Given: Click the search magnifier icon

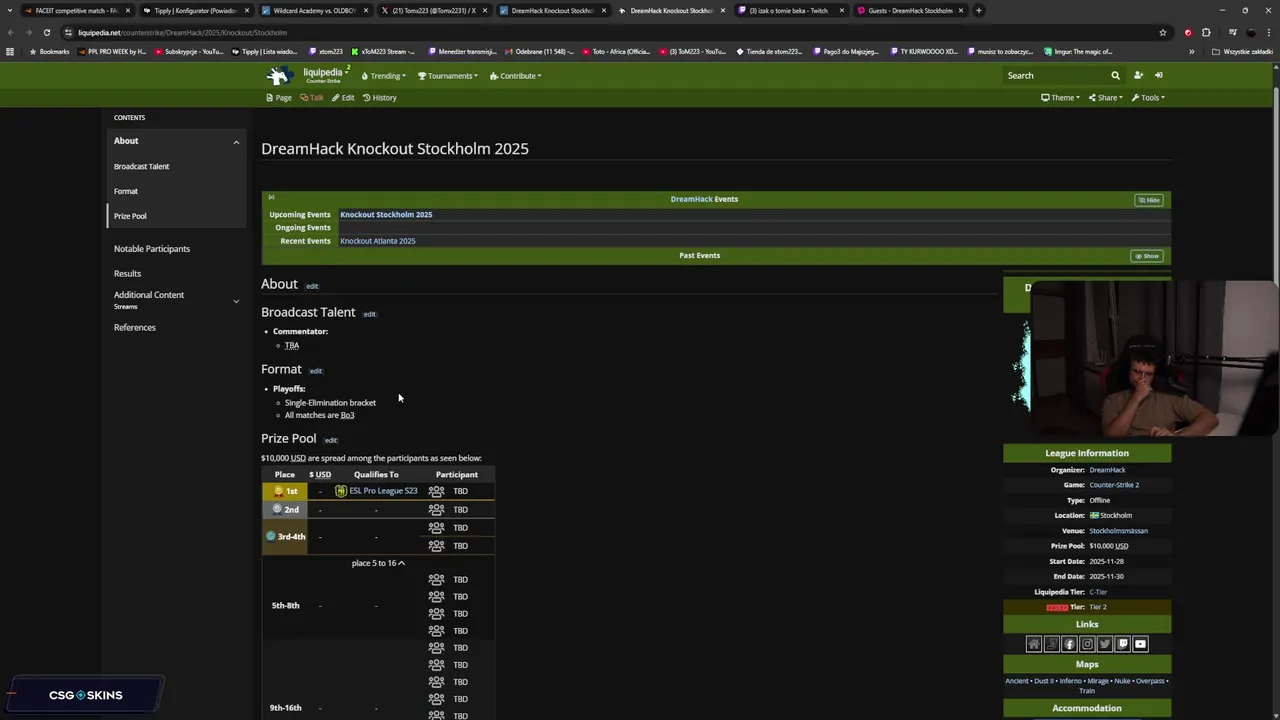Looking at the screenshot, I should [1115, 75].
